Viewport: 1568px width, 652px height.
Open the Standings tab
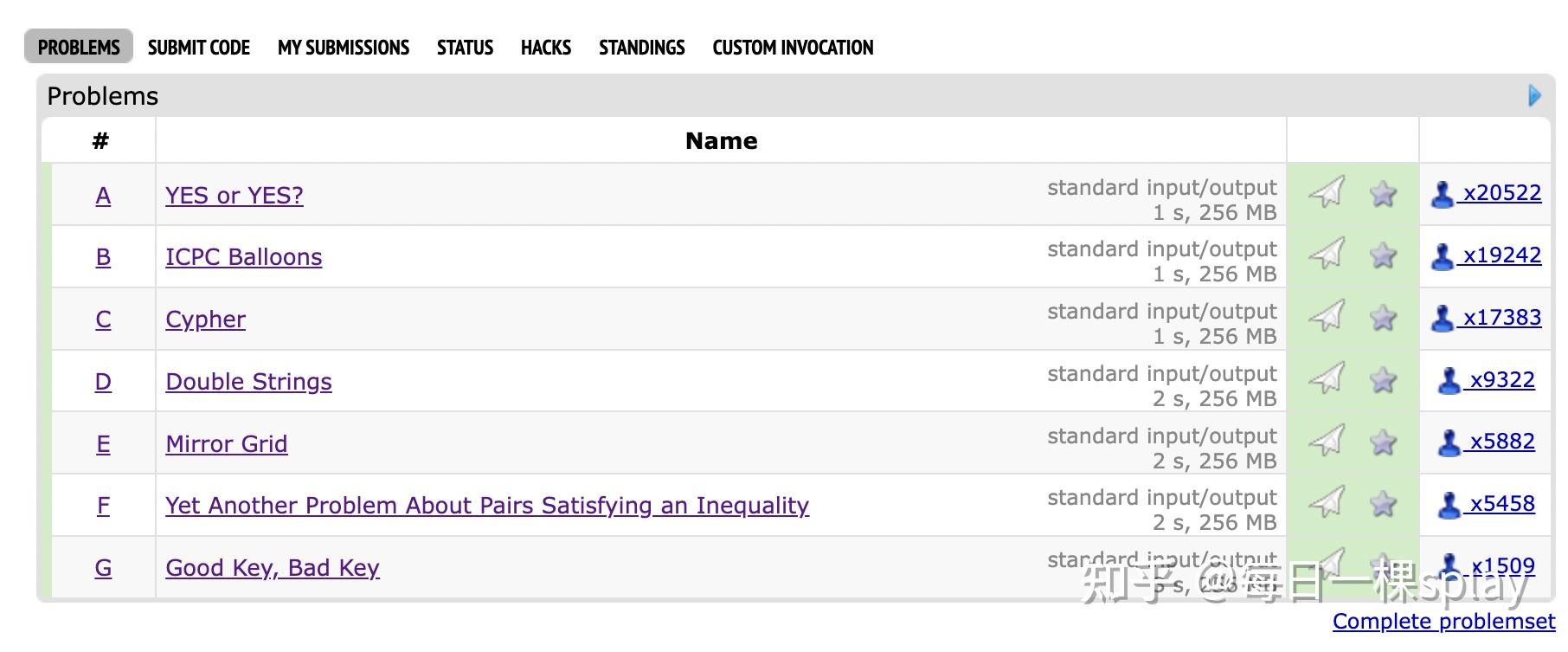tap(641, 48)
